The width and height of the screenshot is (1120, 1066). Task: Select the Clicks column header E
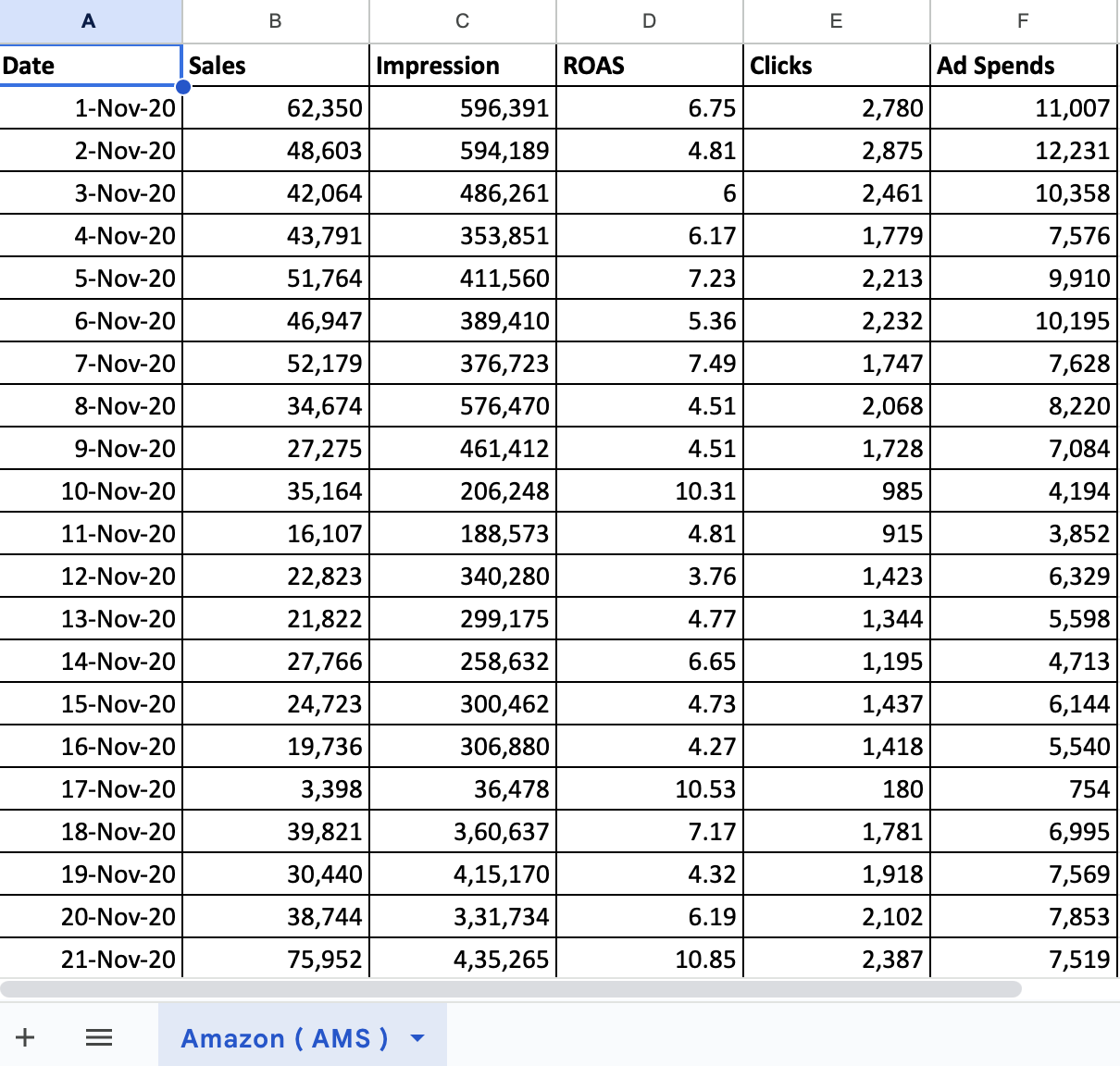click(836, 20)
